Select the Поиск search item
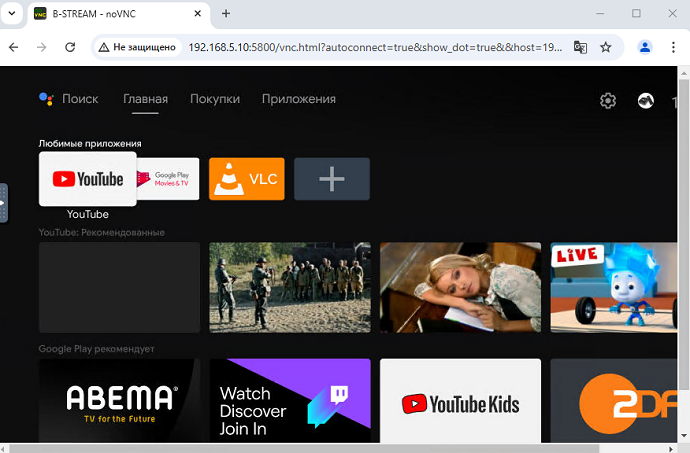This screenshot has width=690, height=453. tap(80, 99)
